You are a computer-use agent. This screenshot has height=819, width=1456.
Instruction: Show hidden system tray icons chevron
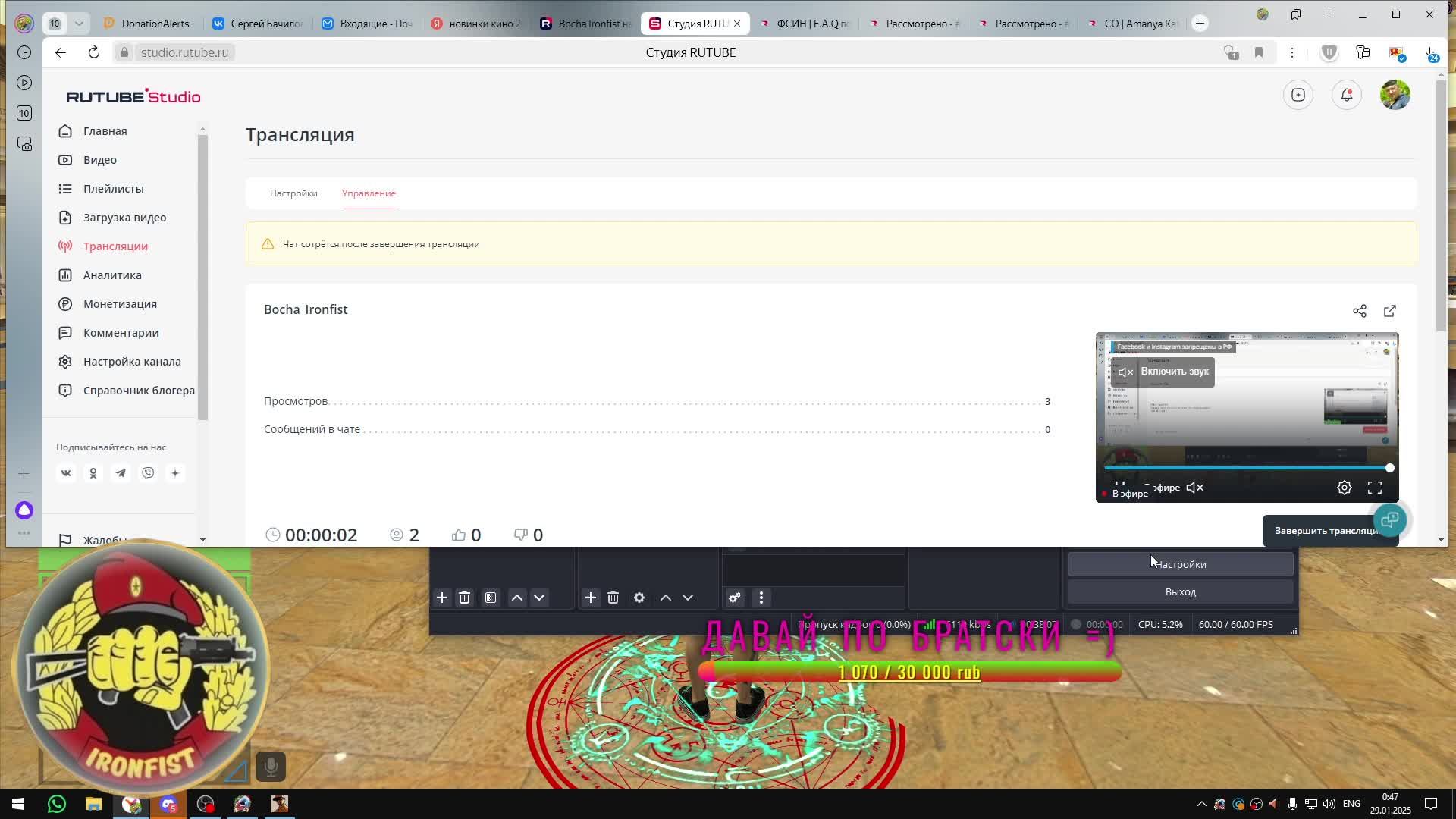point(1201,804)
